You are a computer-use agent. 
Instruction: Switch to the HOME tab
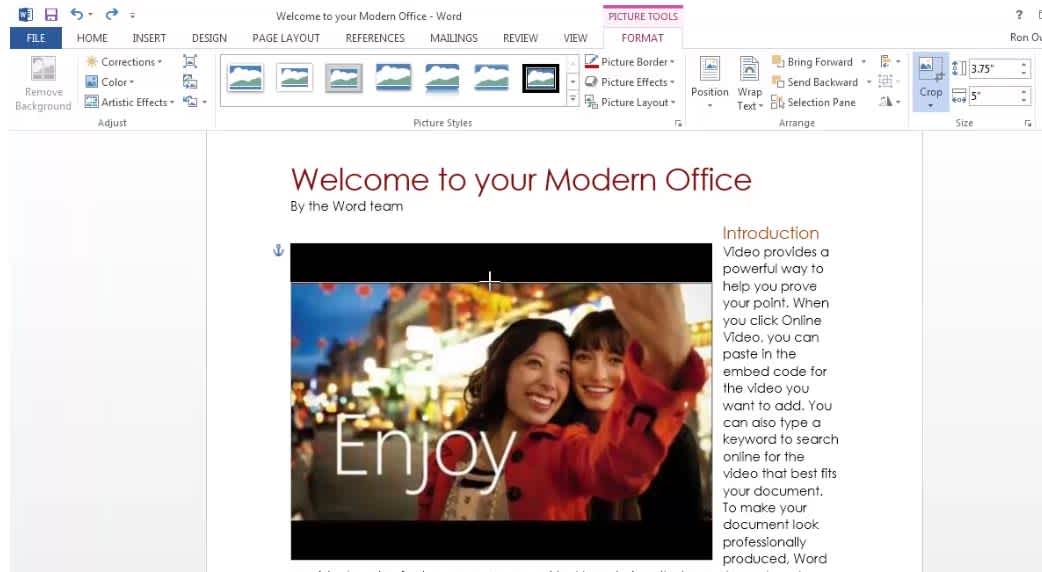(x=92, y=38)
